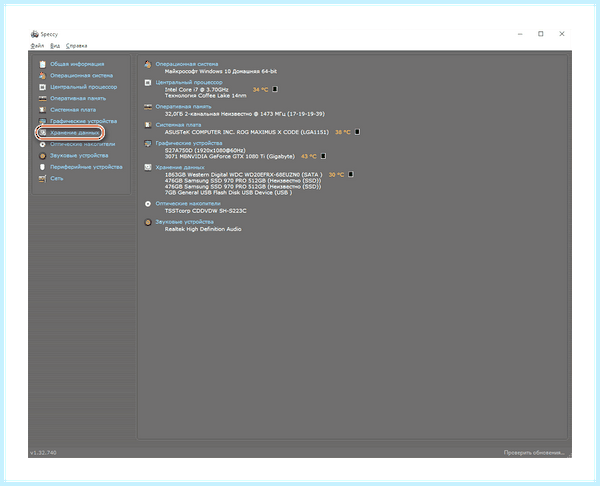Click the Оперативная память sidebar icon
Viewport: 600px width, 486px height.
point(42,98)
